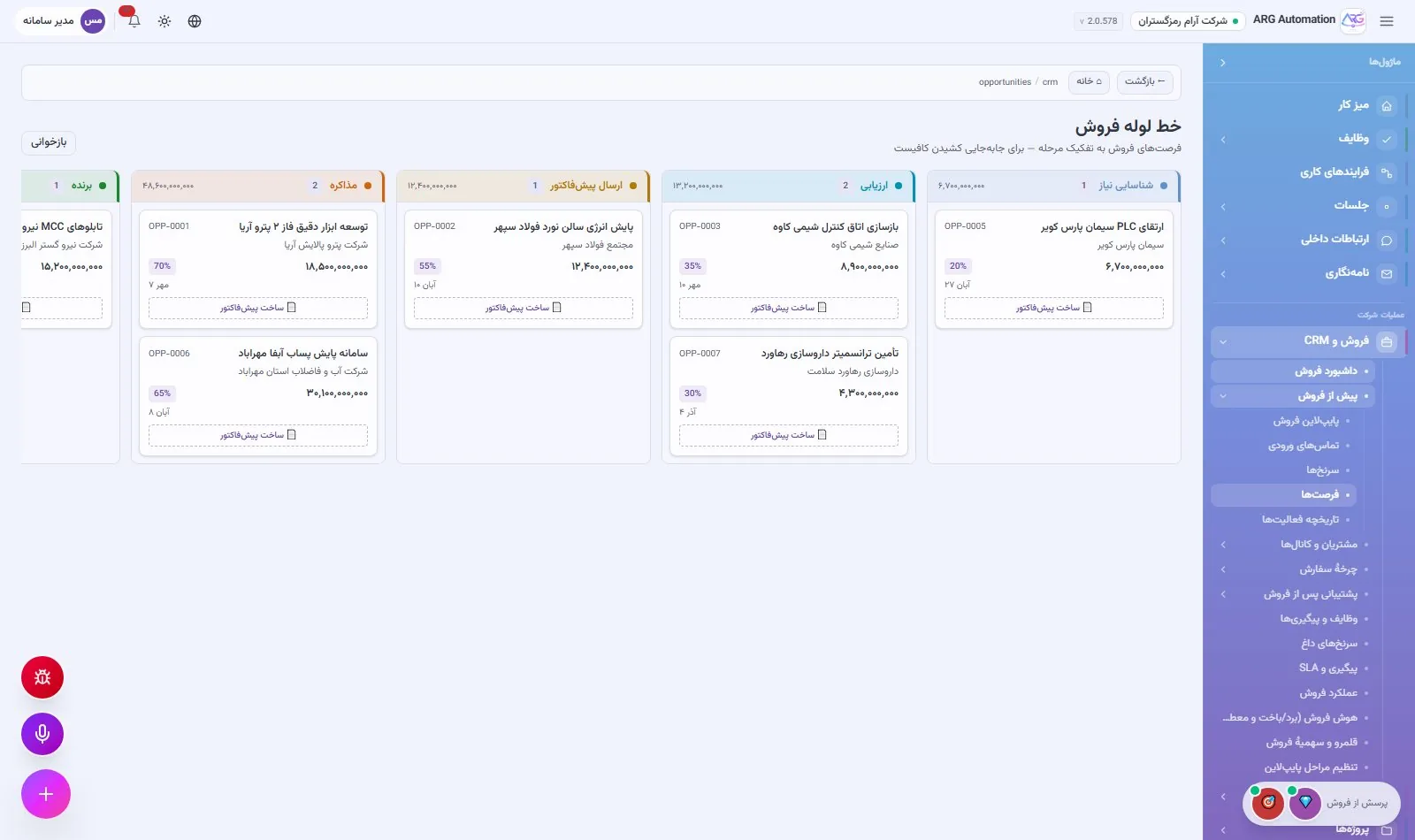The height and width of the screenshot is (840, 1415).
Task: Click ساخت پیش‌فاکتور on card OPP-0006
Action: click(x=258, y=435)
